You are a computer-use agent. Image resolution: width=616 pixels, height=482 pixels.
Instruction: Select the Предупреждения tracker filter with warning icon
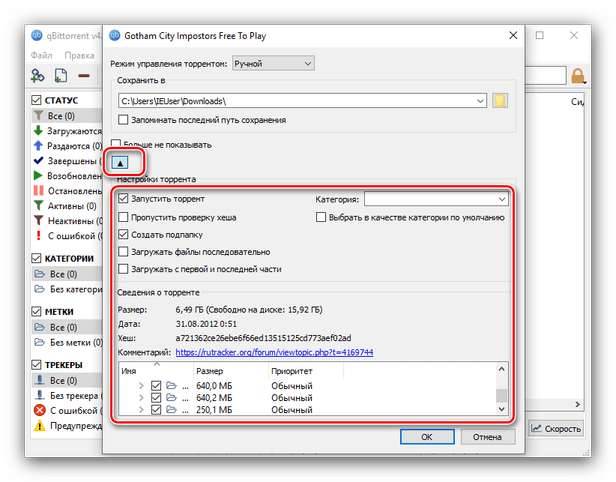[x=70, y=423]
